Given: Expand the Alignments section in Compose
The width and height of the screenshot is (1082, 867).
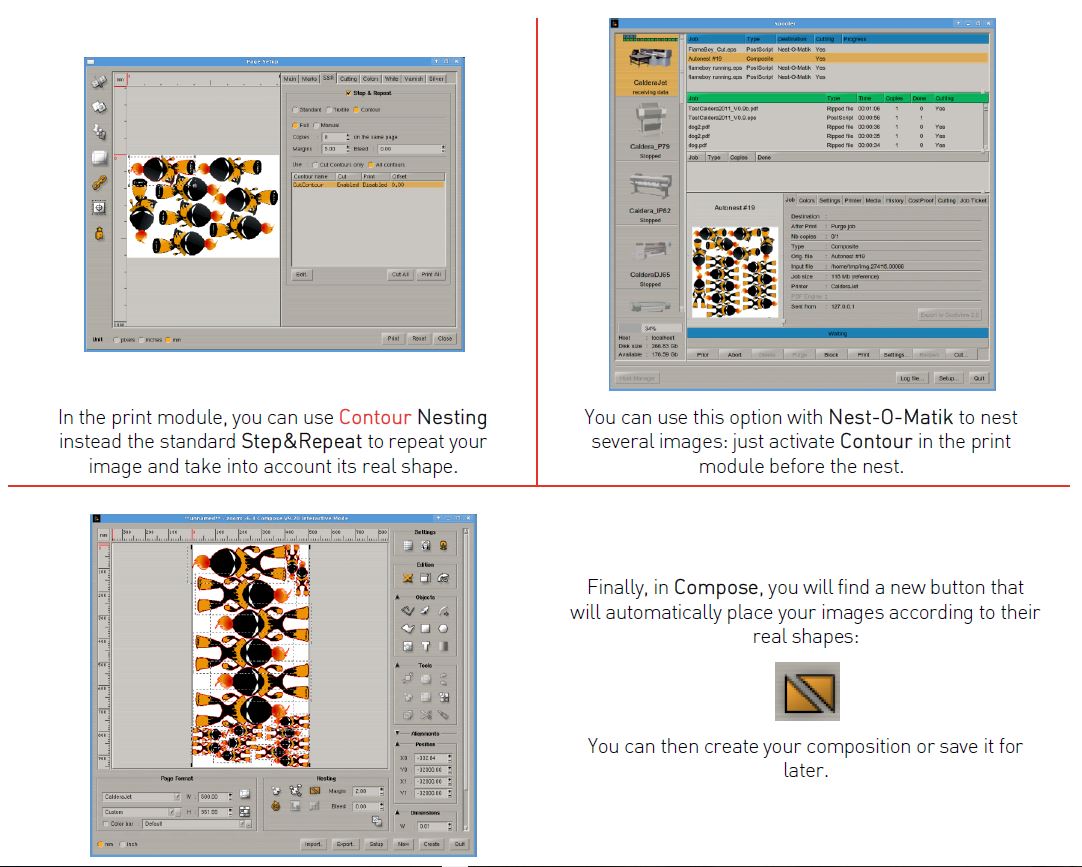Looking at the screenshot, I should tap(397, 733).
